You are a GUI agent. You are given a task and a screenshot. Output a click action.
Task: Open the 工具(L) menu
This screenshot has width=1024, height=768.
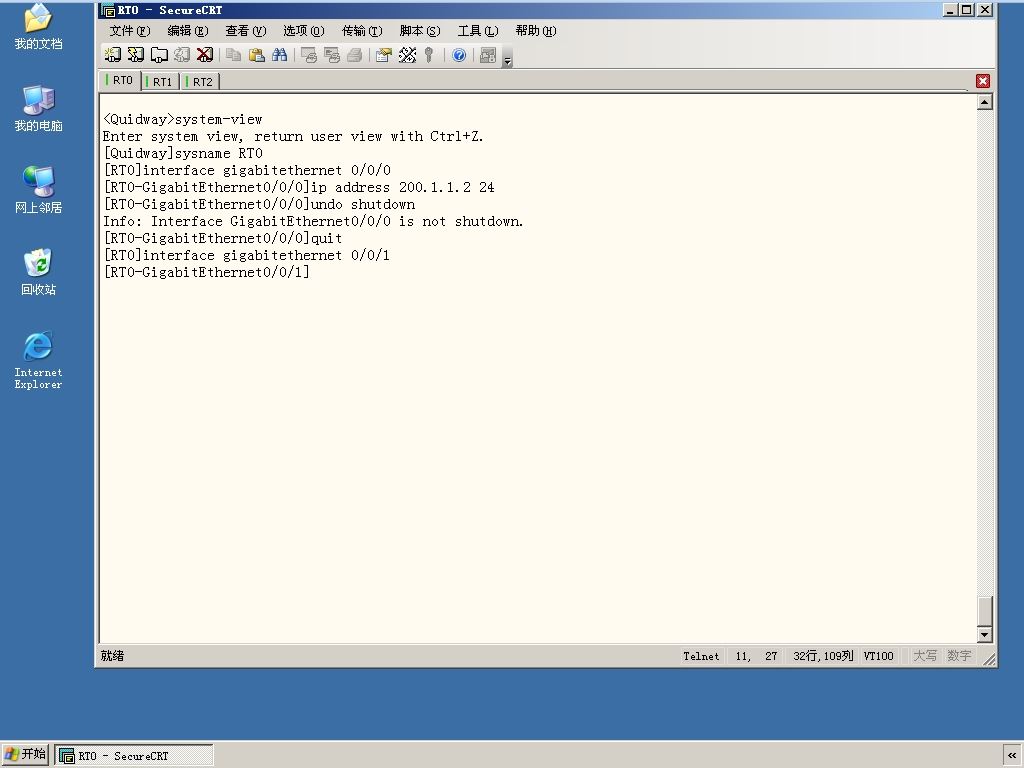pos(478,31)
